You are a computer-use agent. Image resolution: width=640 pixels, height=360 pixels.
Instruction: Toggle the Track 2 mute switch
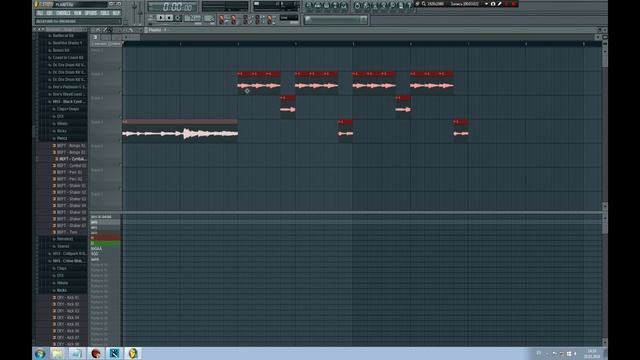coord(120,92)
